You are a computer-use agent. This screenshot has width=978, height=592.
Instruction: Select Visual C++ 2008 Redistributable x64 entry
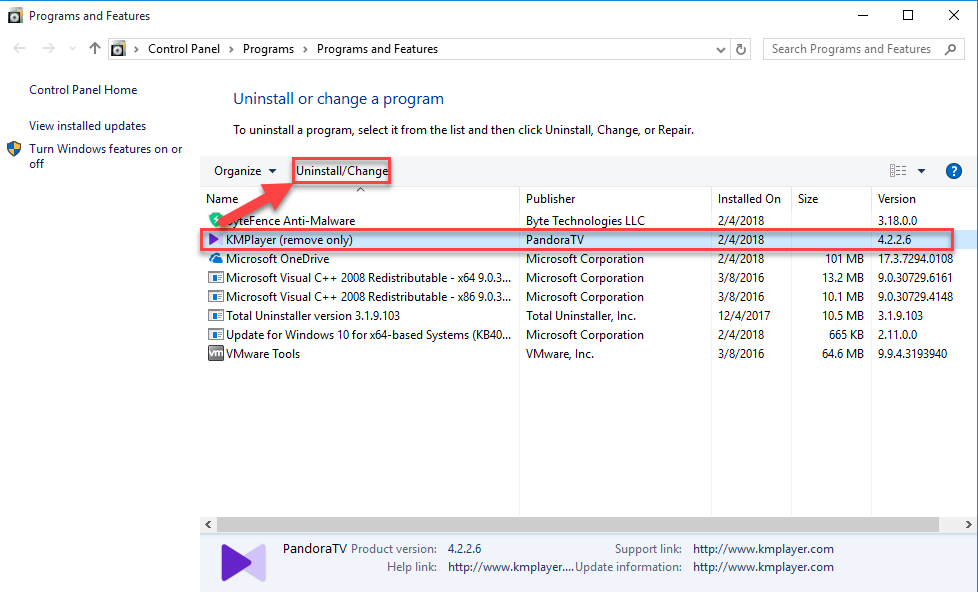tap(368, 278)
